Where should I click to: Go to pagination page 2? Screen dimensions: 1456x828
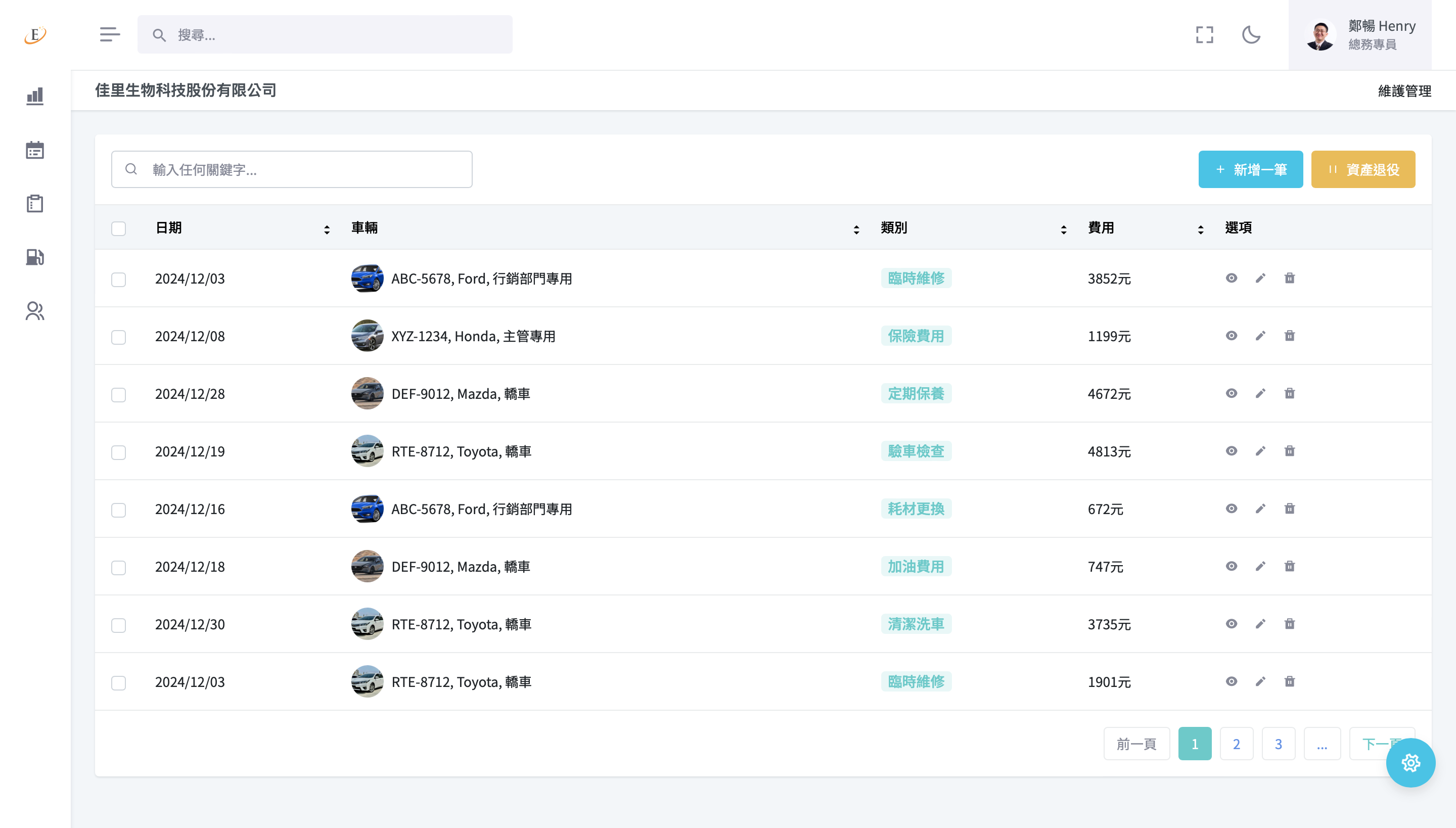(x=1237, y=743)
